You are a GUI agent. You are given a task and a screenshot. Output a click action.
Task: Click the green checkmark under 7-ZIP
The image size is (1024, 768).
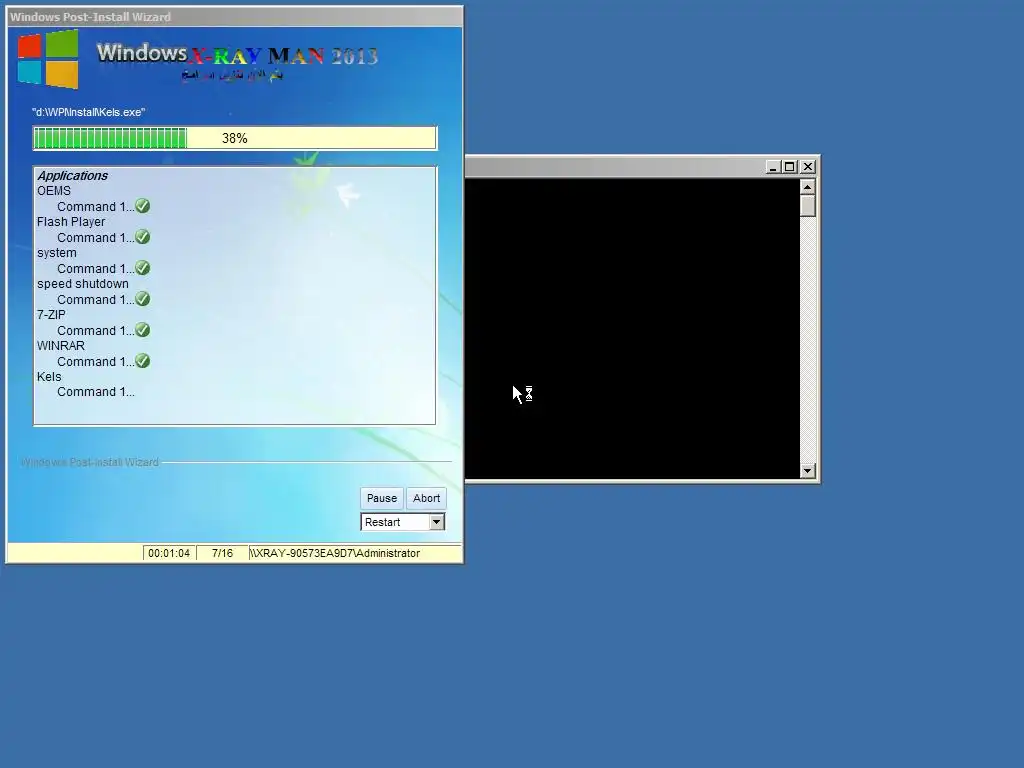(142, 330)
